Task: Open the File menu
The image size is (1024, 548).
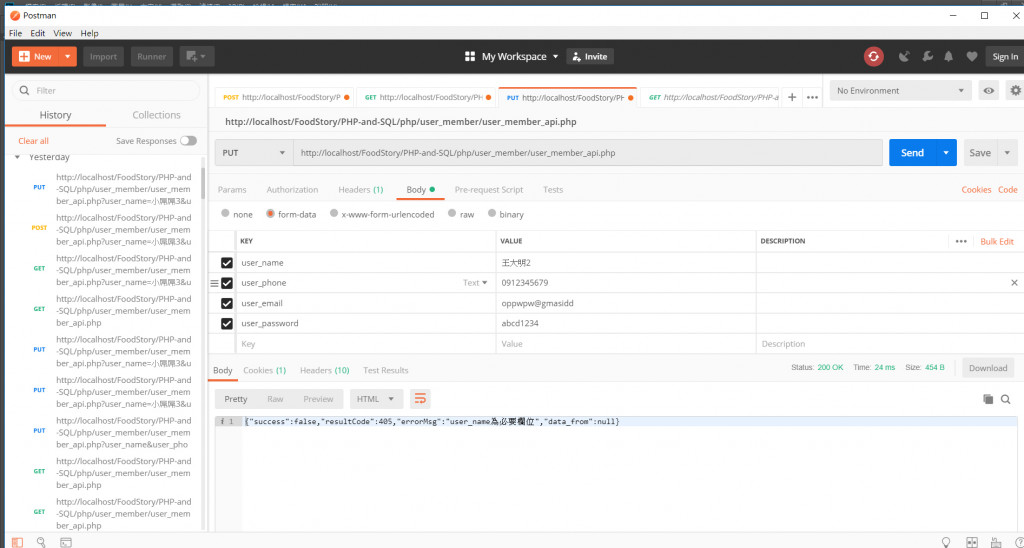Action: click(x=16, y=33)
